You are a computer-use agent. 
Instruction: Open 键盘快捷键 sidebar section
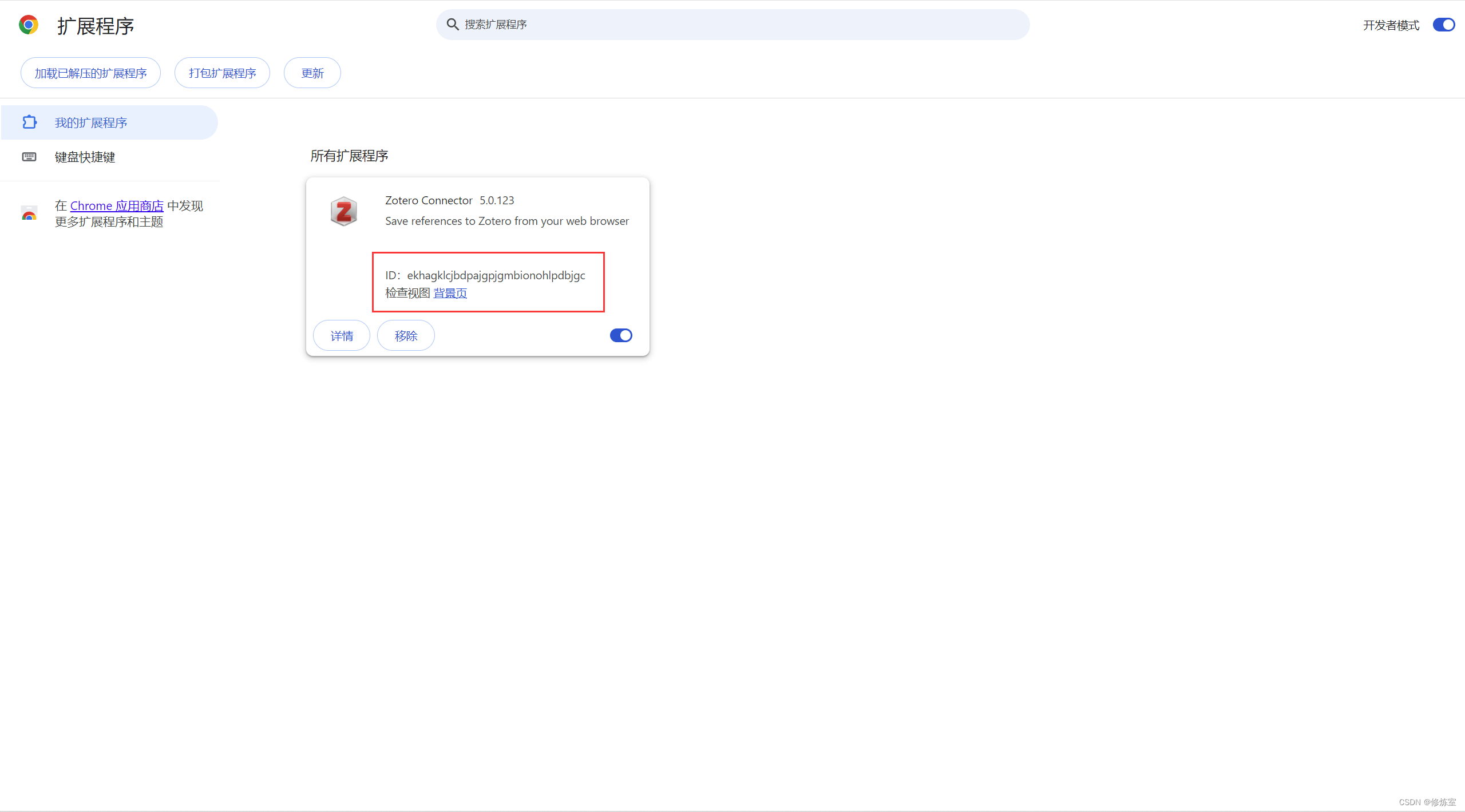pos(109,157)
